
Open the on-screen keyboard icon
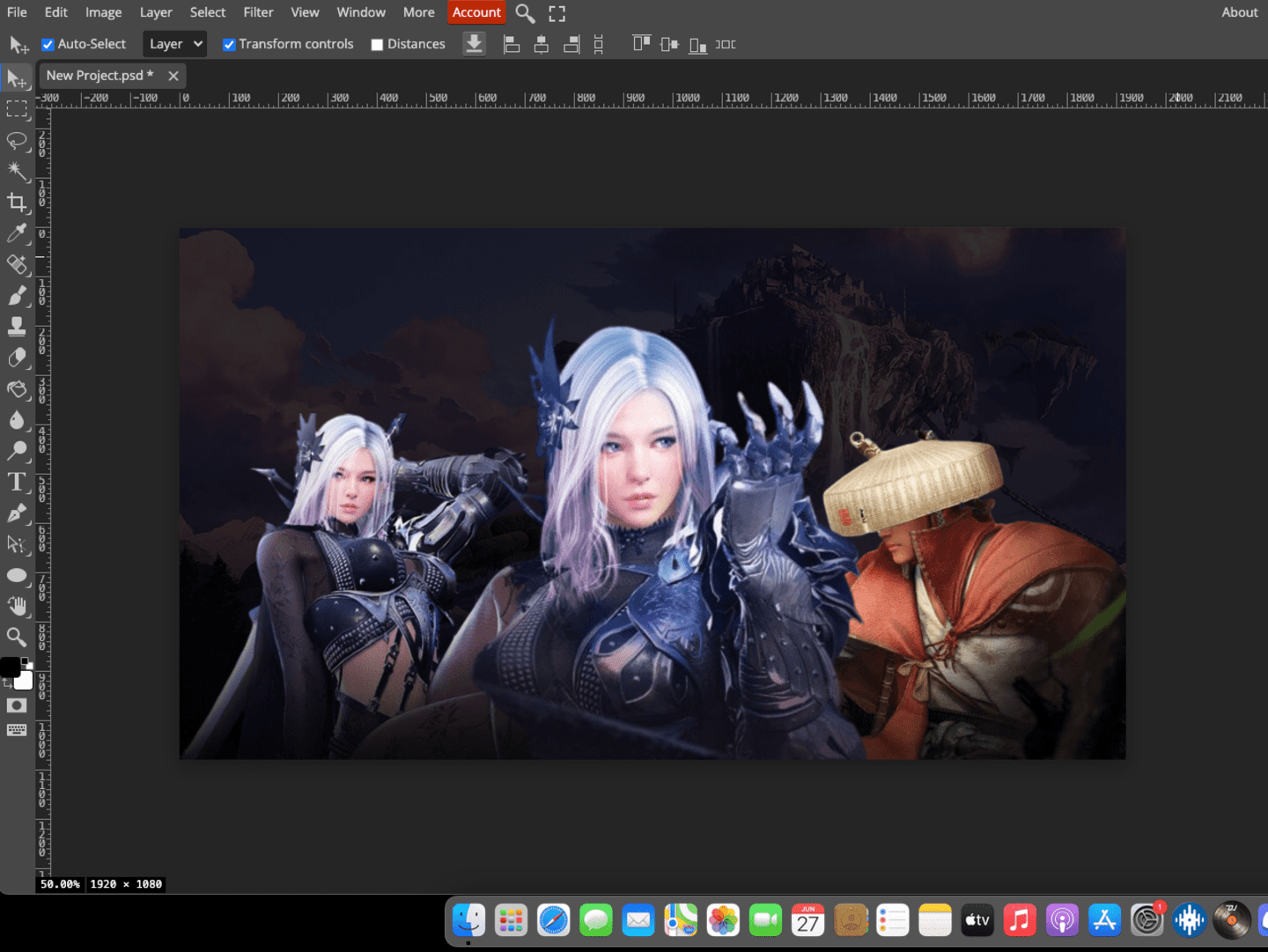(x=17, y=730)
